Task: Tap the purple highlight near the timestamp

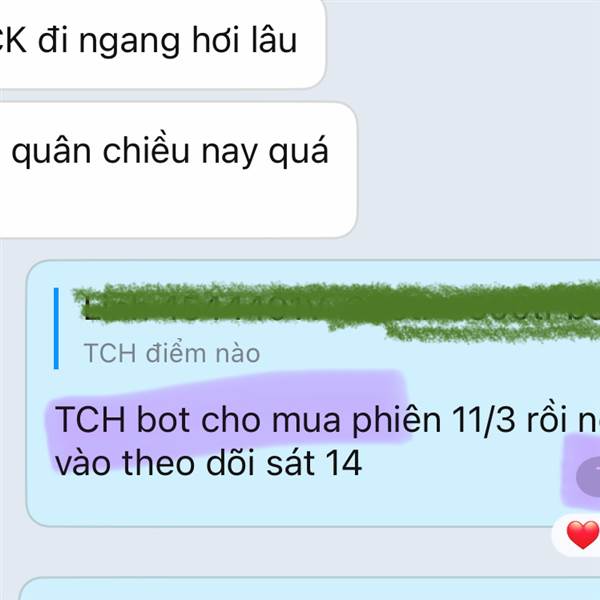Action: click(x=581, y=471)
